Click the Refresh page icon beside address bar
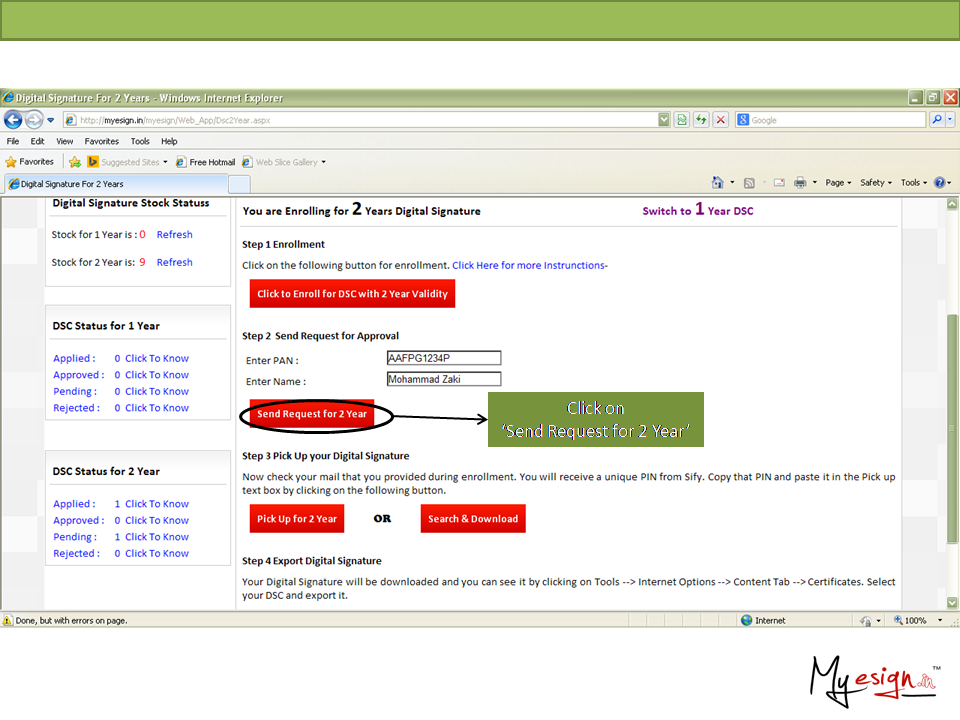This screenshot has width=960, height=720. click(702, 120)
